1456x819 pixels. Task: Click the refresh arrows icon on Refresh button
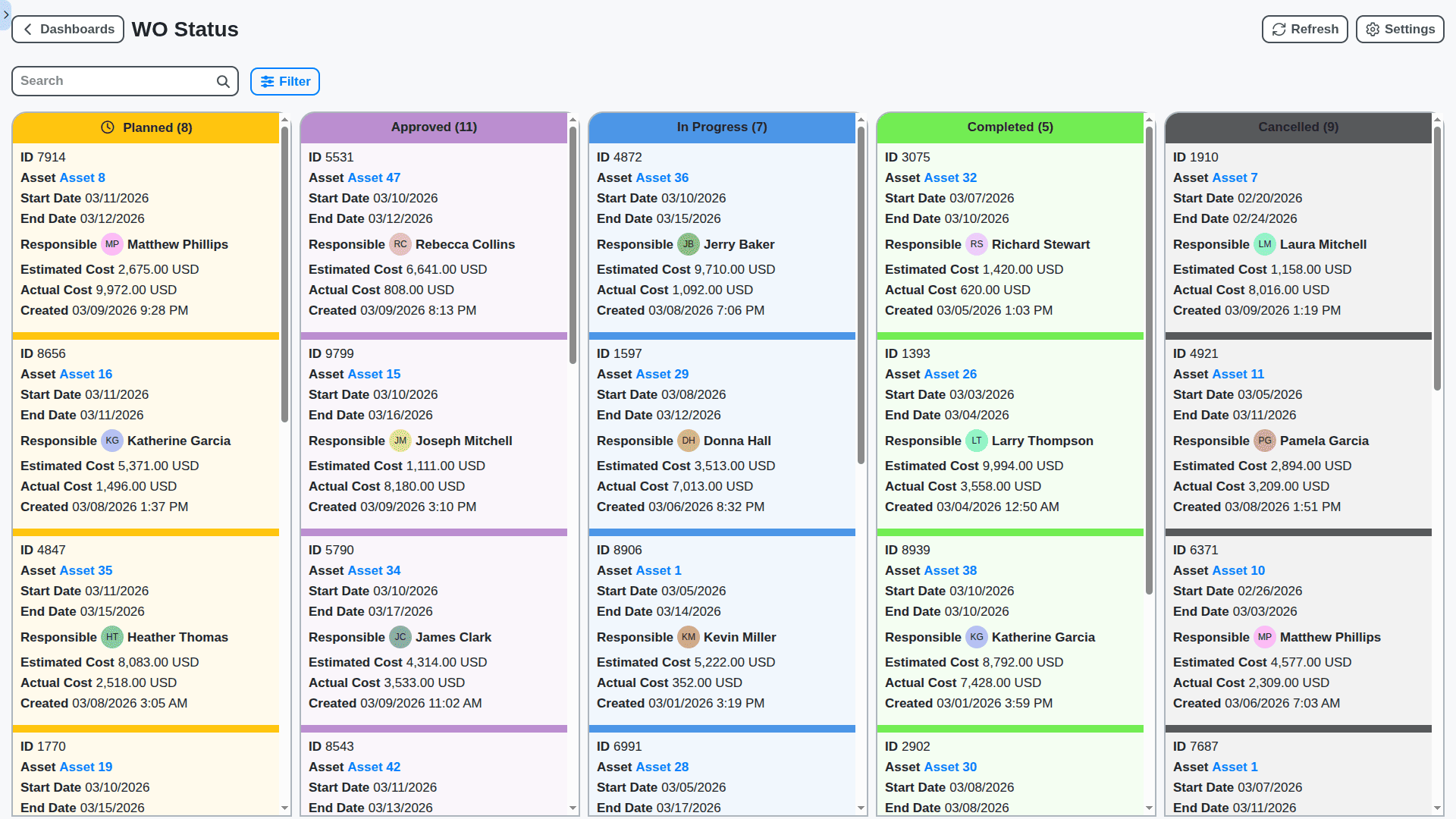click(1278, 29)
